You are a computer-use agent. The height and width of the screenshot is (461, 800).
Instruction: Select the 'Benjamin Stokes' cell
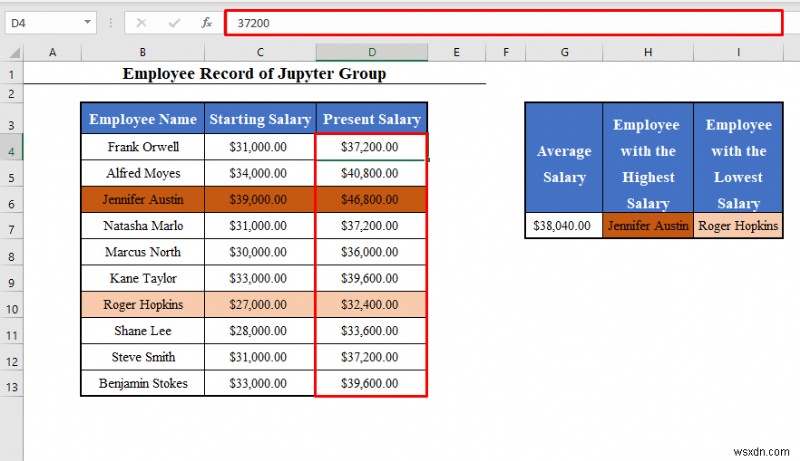pyautogui.click(x=143, y=383)
